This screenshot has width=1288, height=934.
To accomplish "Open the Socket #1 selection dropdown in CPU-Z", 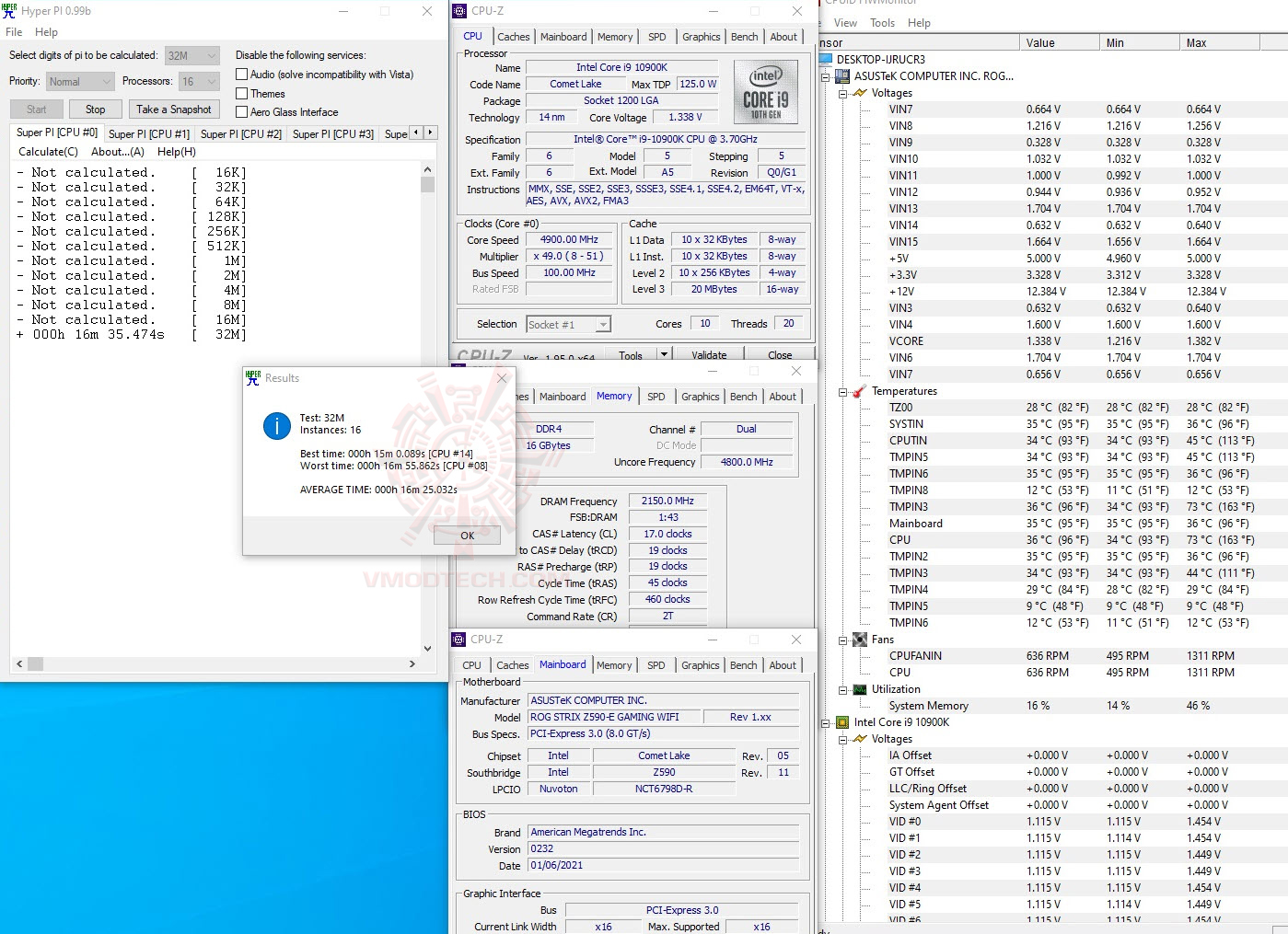I will [568, 324].
